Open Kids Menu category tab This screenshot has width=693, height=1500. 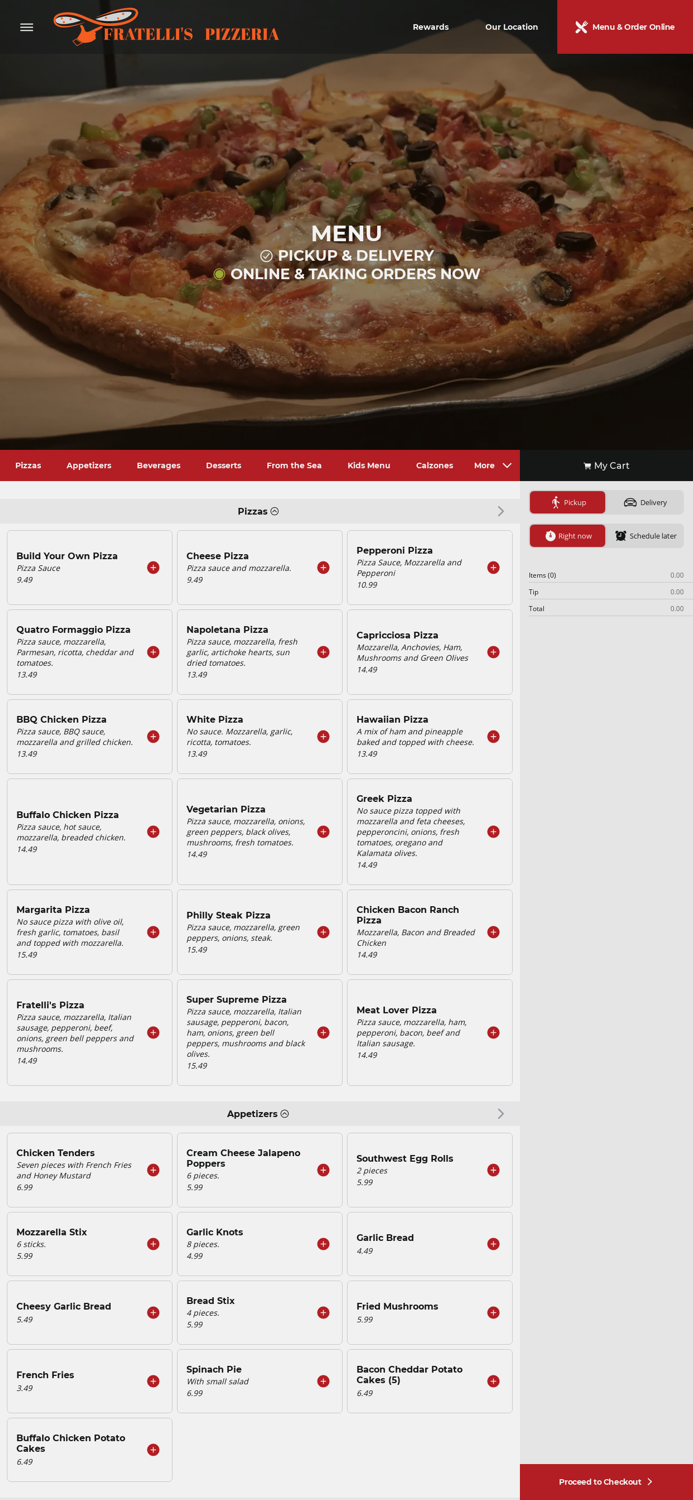click(369, 465)
